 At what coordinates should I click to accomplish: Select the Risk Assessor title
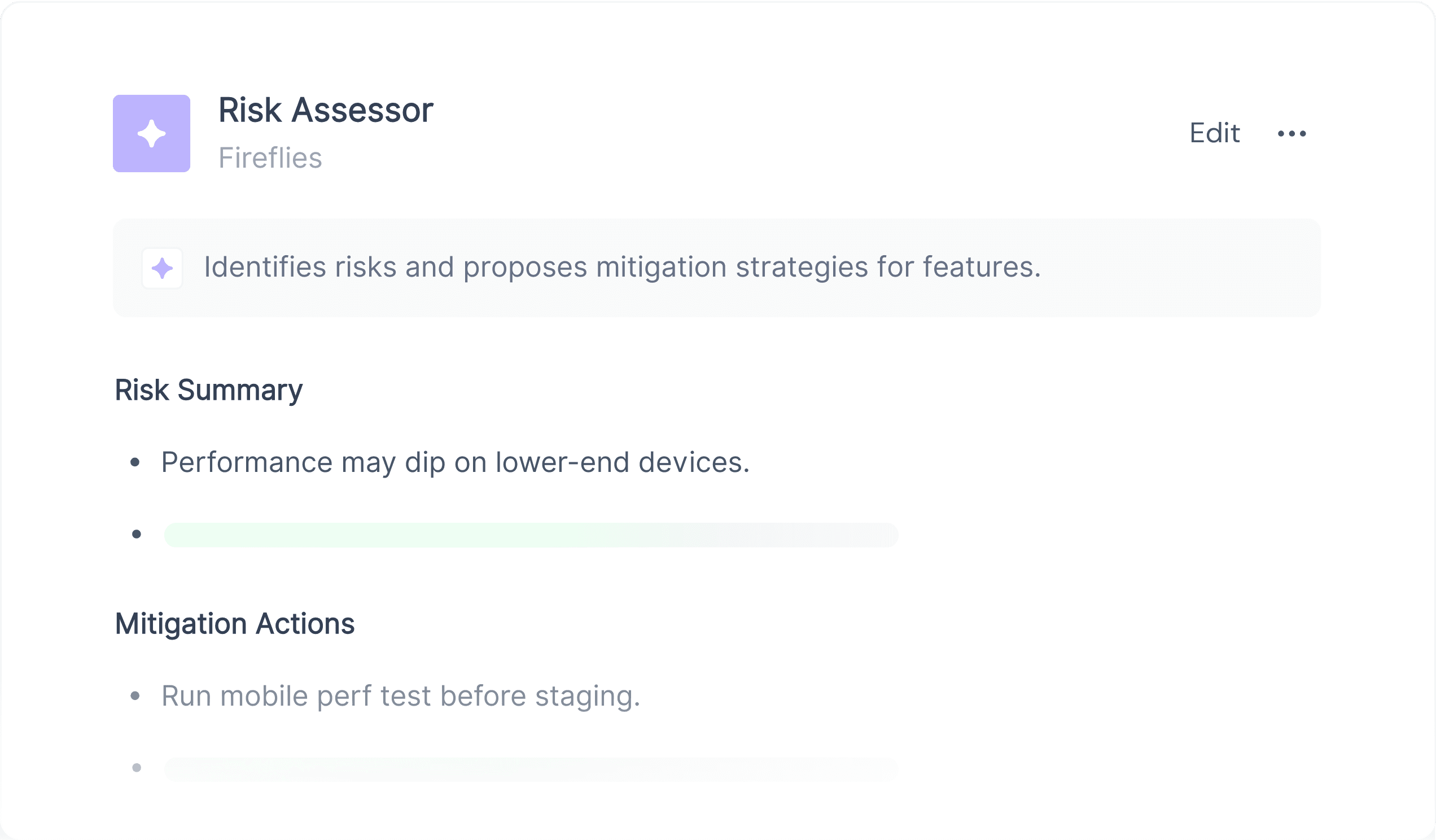pos(326,110)
